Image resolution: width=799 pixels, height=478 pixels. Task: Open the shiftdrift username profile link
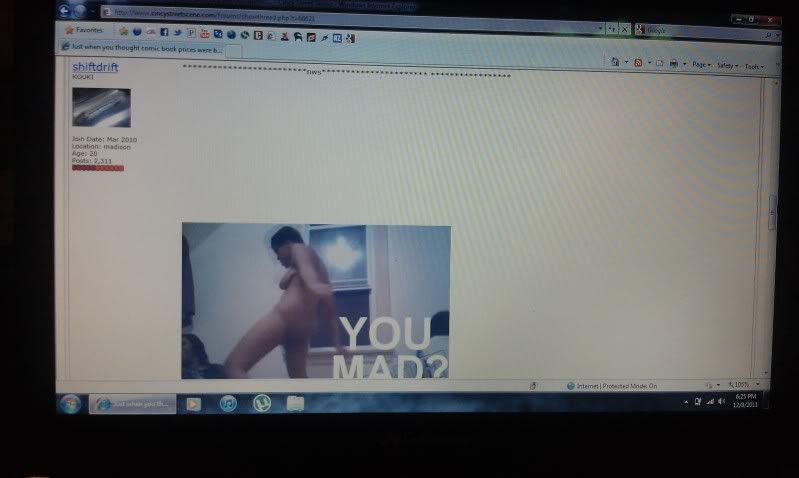click(95, 67)
